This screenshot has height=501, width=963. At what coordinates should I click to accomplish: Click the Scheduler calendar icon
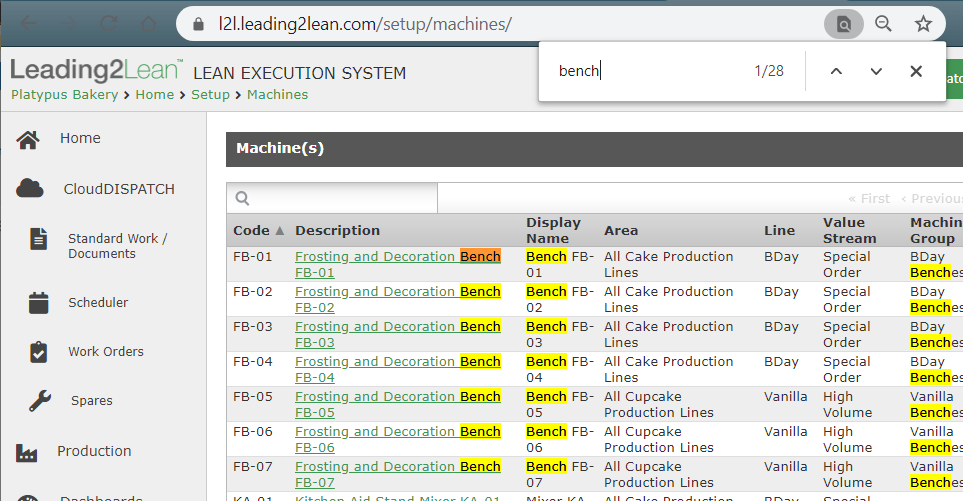pos(39,303)
